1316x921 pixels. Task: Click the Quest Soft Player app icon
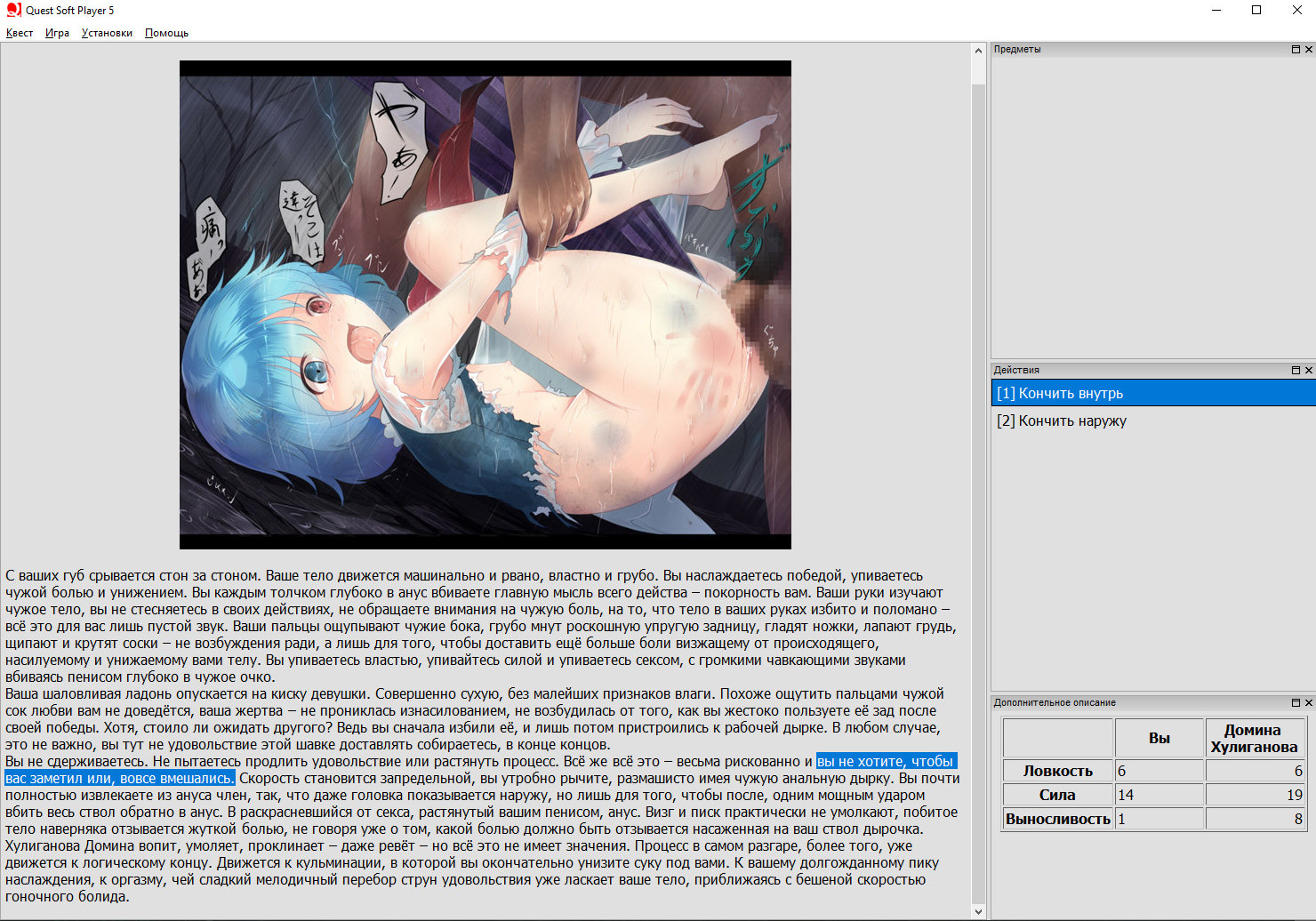tap(13, 10)
